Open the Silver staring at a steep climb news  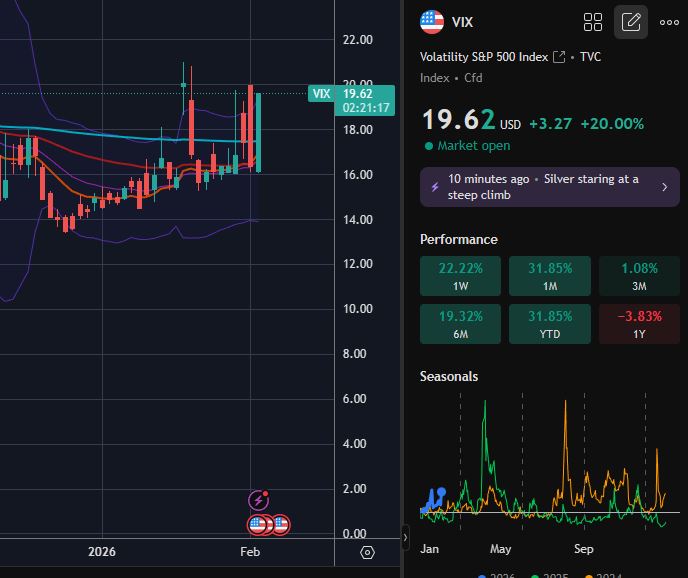click(549, 187)
